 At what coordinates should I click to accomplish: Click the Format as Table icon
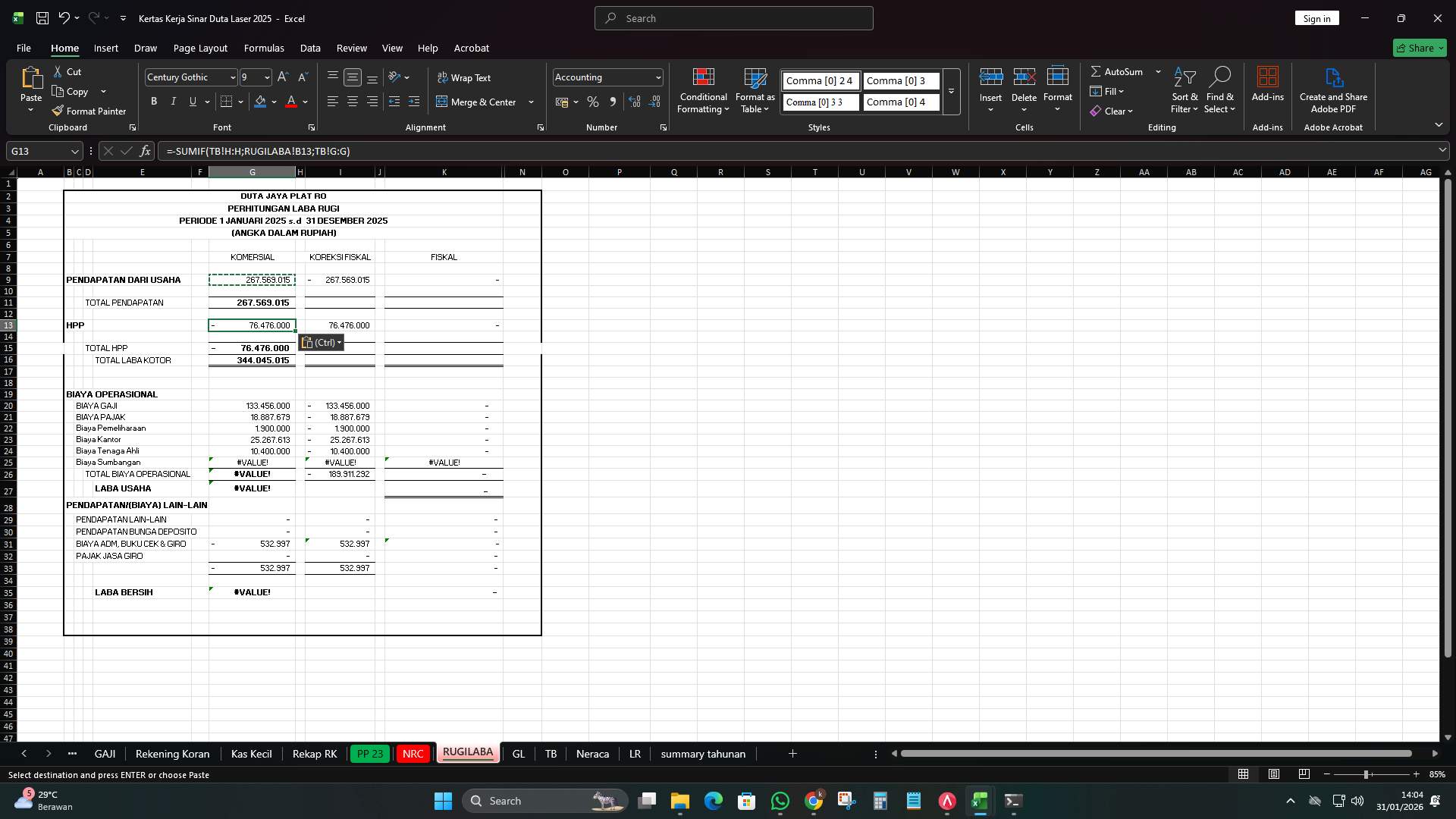754,89
